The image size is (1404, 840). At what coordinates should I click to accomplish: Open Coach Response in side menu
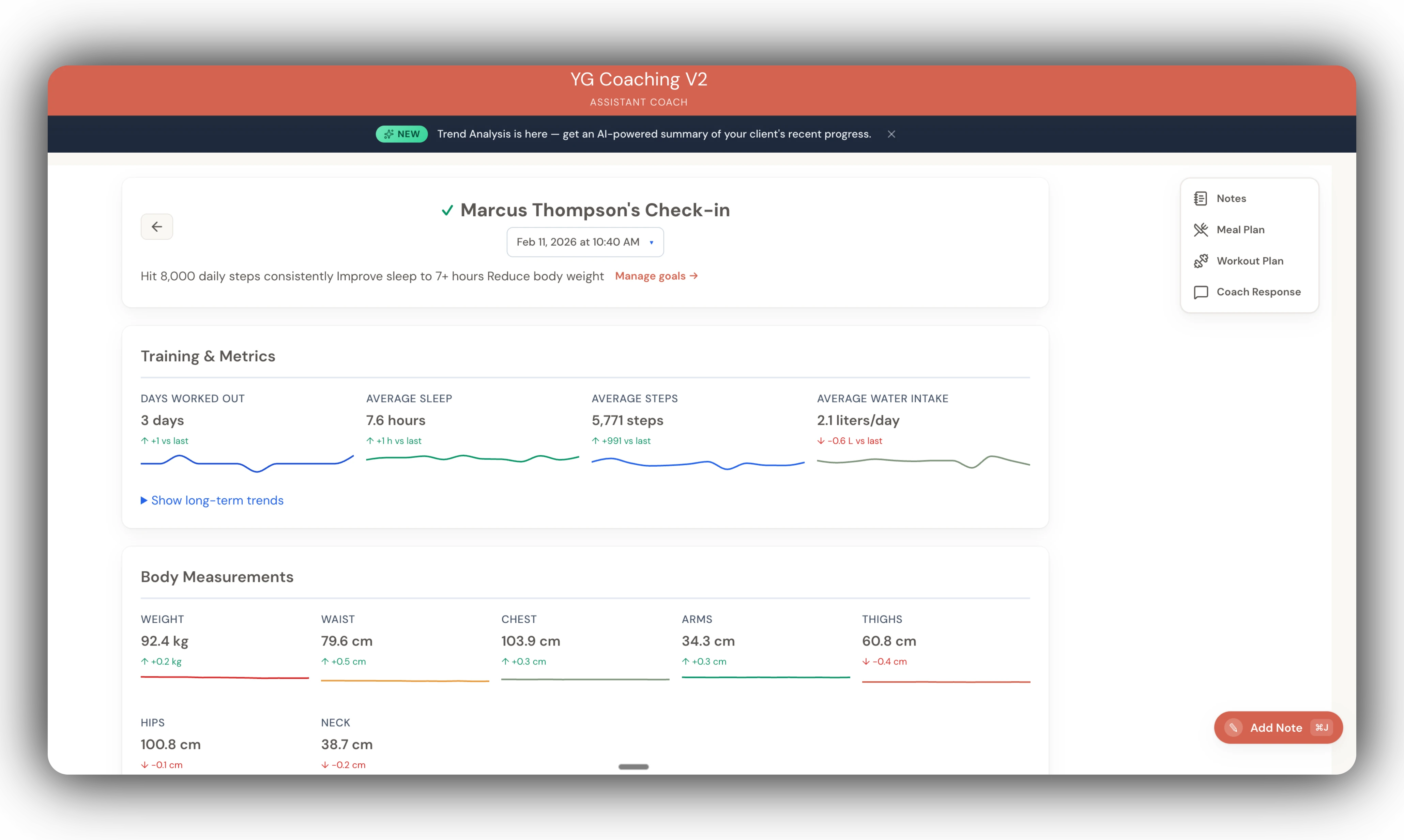1258,292
